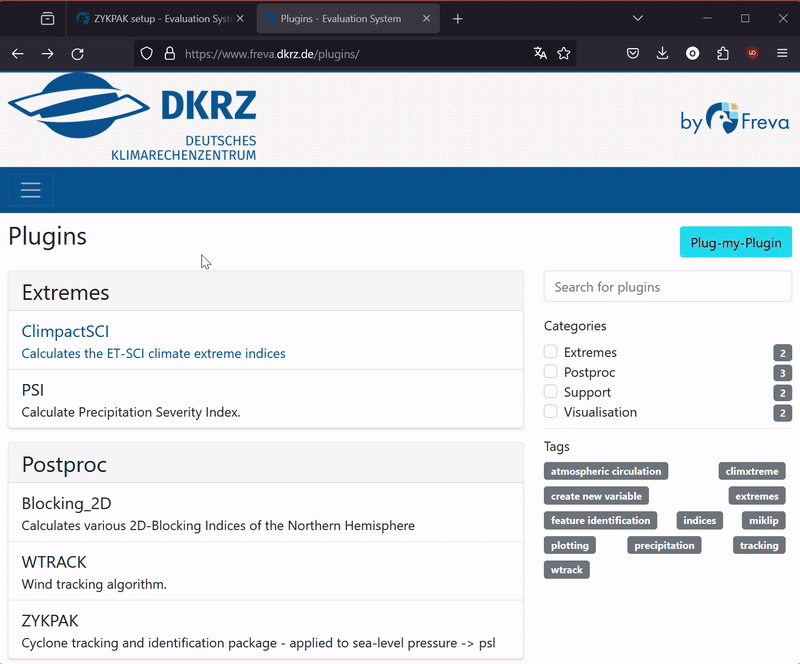The height and width of the screenshot is (664, 800).
Task: Click 'Calculate Precipitation Severity Index.' description
Action: pos(131,412)
